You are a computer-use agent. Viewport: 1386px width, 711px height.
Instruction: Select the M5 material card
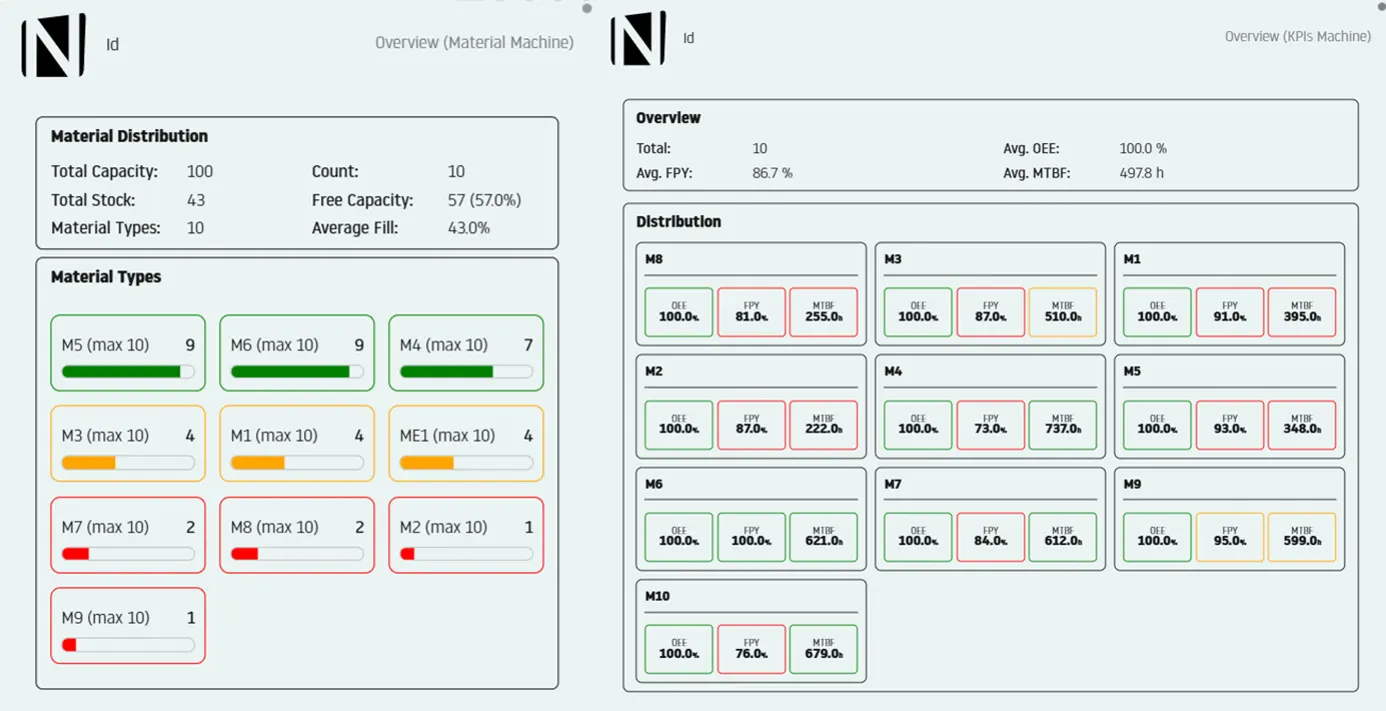(x=128, y=353)
